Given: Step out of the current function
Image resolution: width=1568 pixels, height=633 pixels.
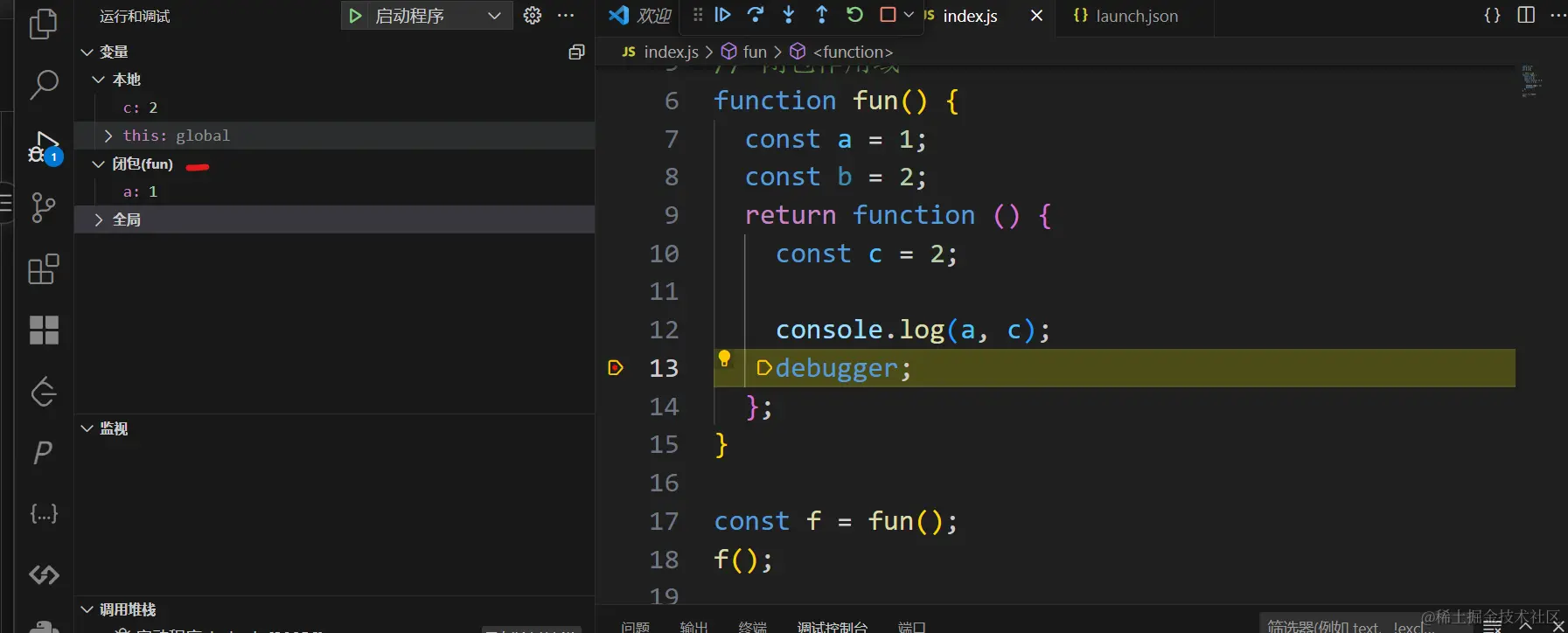Looking at the screenshot, I should [x=821, y=15].
